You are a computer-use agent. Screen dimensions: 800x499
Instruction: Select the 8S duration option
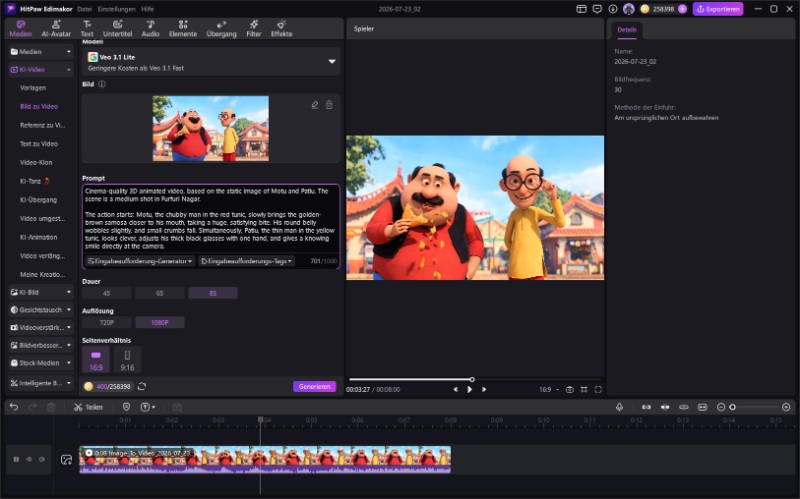pos(213,293)
